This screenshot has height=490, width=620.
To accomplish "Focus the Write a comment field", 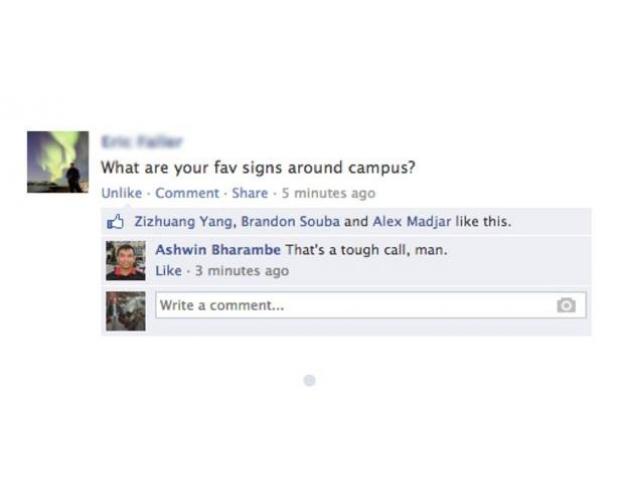I will (371, 305).
